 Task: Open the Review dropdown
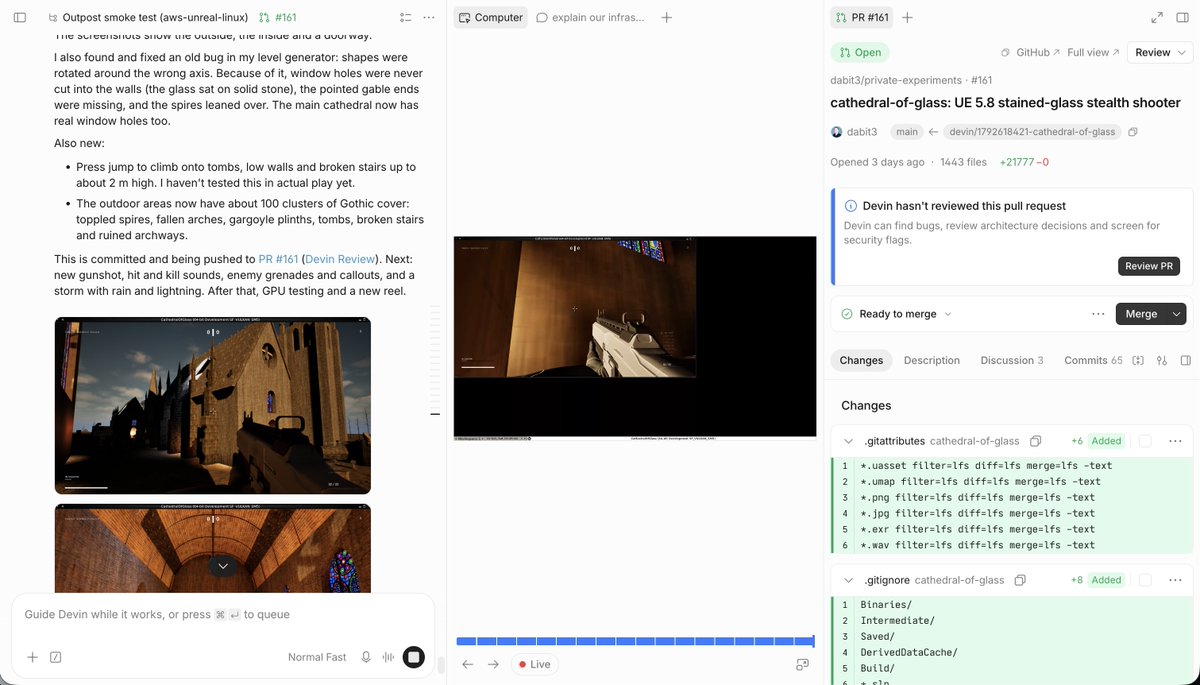pos(1159,53)
